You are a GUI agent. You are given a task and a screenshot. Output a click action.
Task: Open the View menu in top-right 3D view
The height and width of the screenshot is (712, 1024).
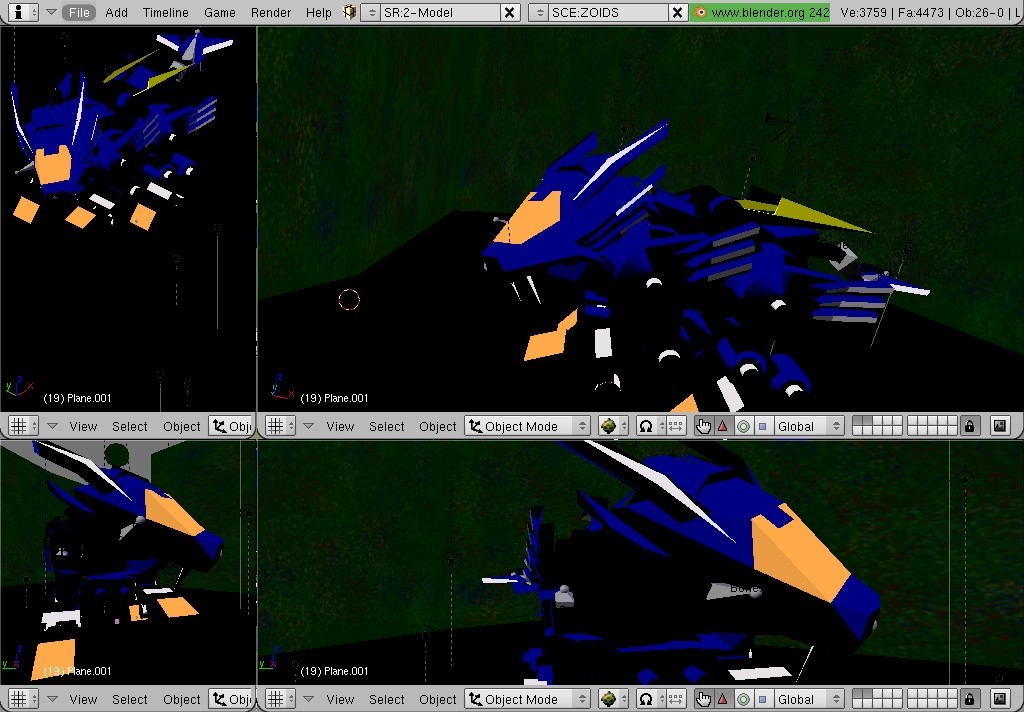pyautogui.click(x=340, y=427)
